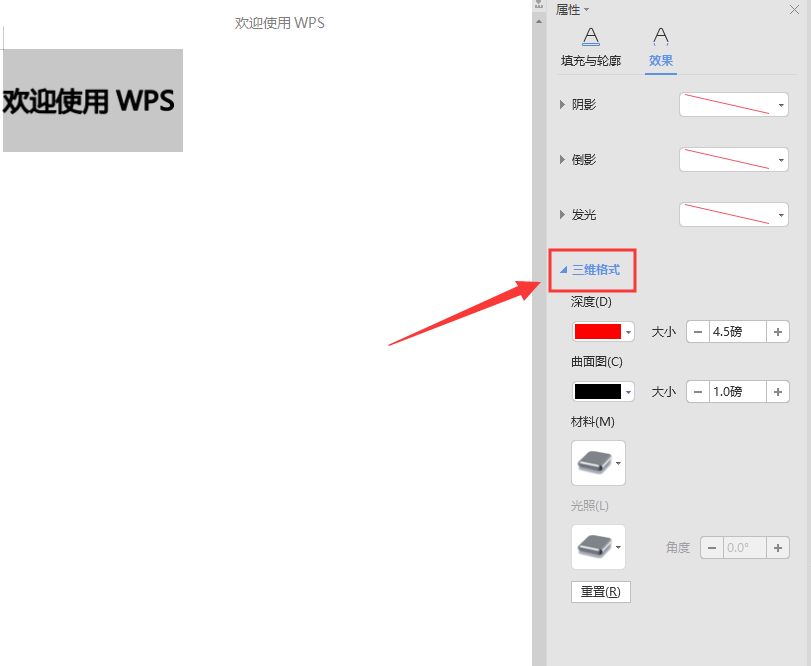Increase the 曲面图 size value

point(777,392)
